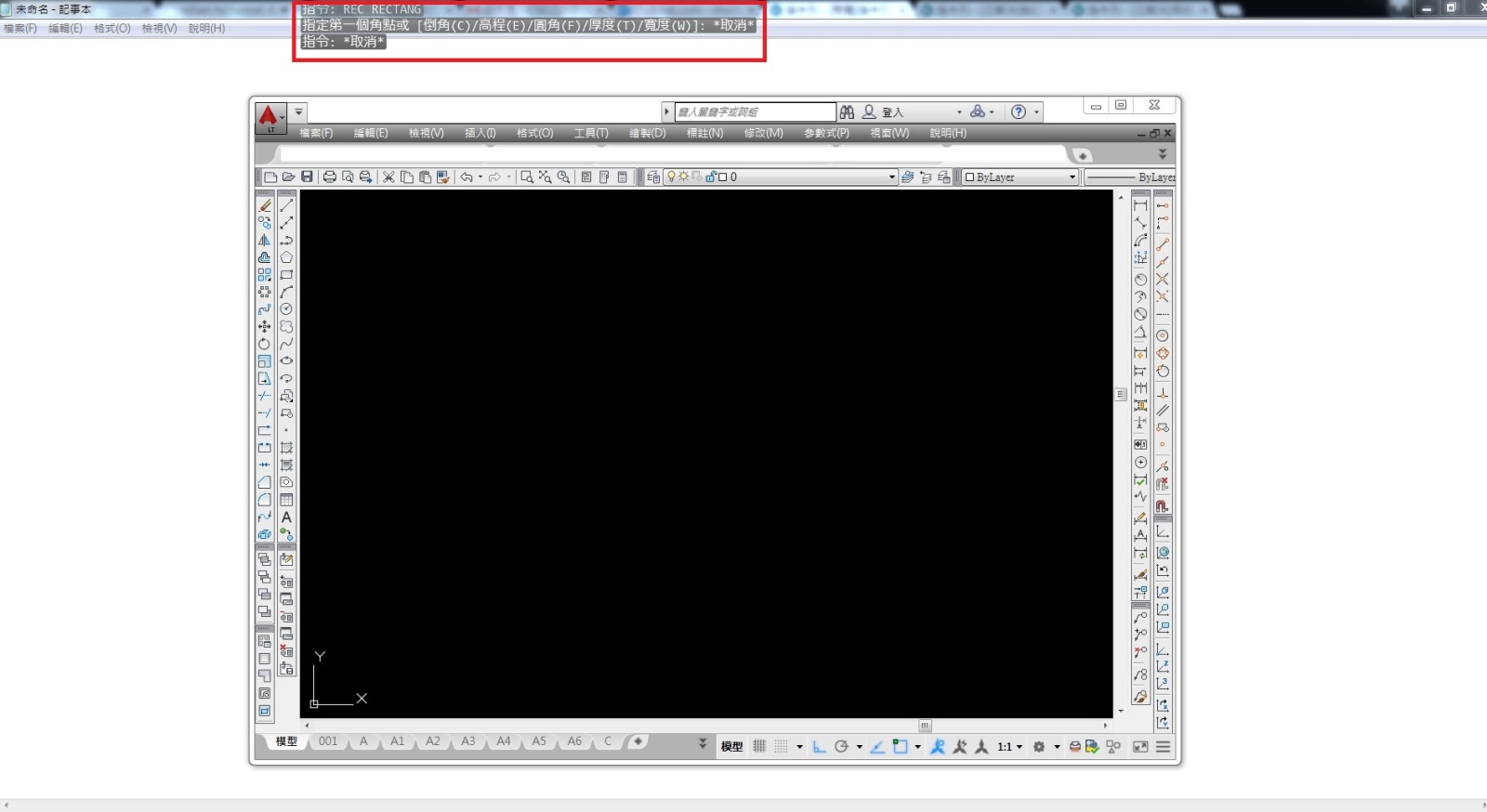Select the Explode tool
The height and width of the screenshot is (812, 1487).
click(x=265, y=534)
